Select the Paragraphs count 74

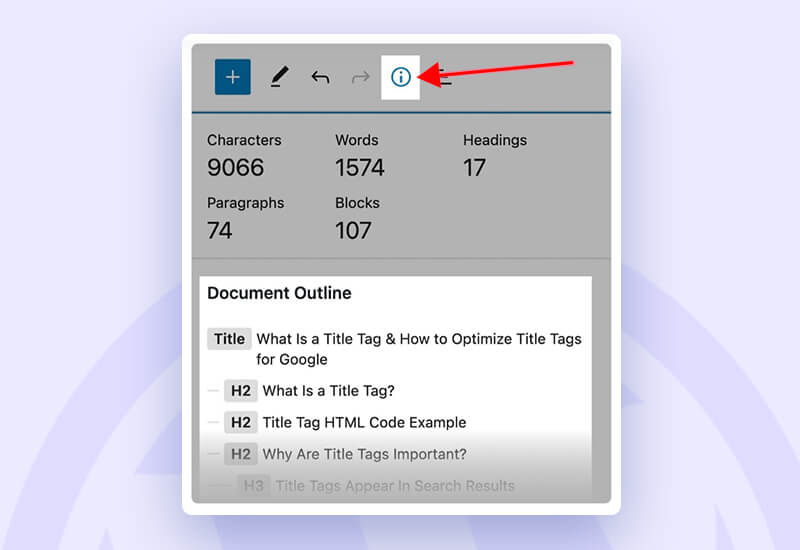pos(219,231)
